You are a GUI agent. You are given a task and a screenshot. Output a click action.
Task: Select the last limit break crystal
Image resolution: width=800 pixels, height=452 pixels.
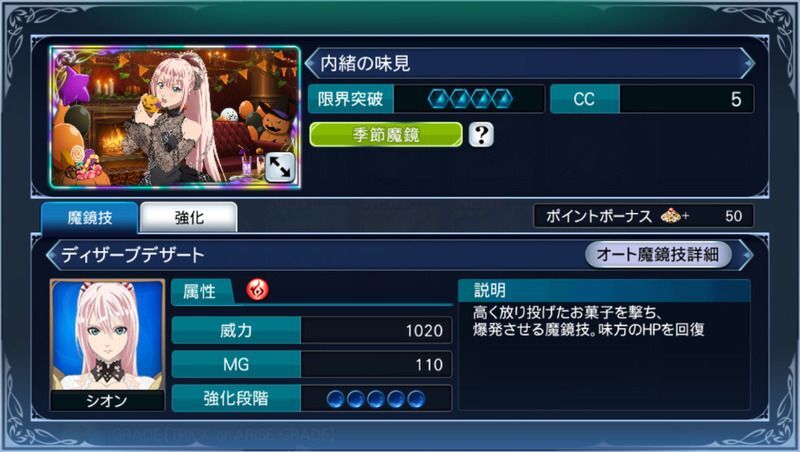click(503, 99)
